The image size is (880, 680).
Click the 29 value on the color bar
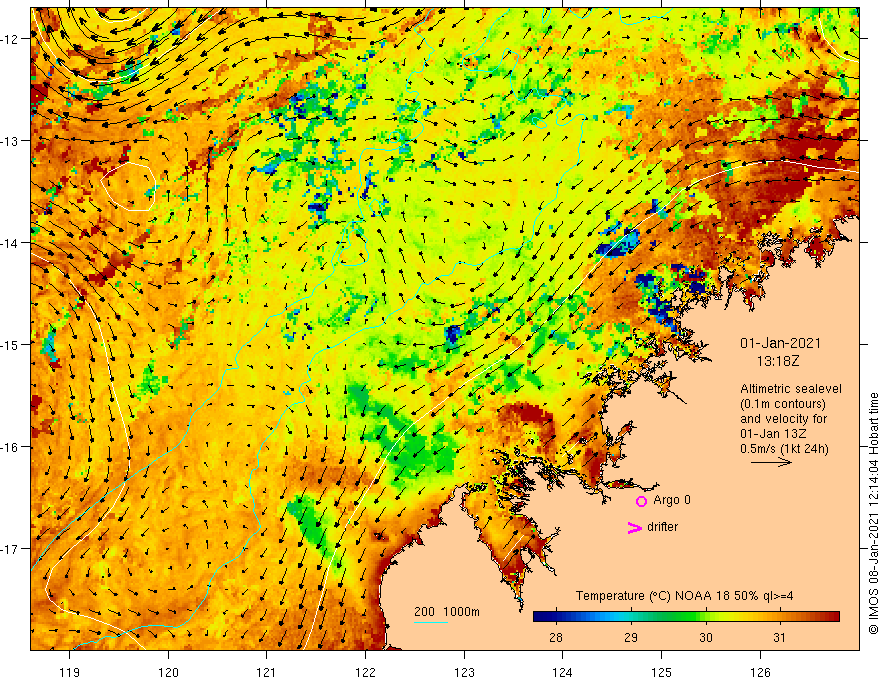[x=631, y=637]
